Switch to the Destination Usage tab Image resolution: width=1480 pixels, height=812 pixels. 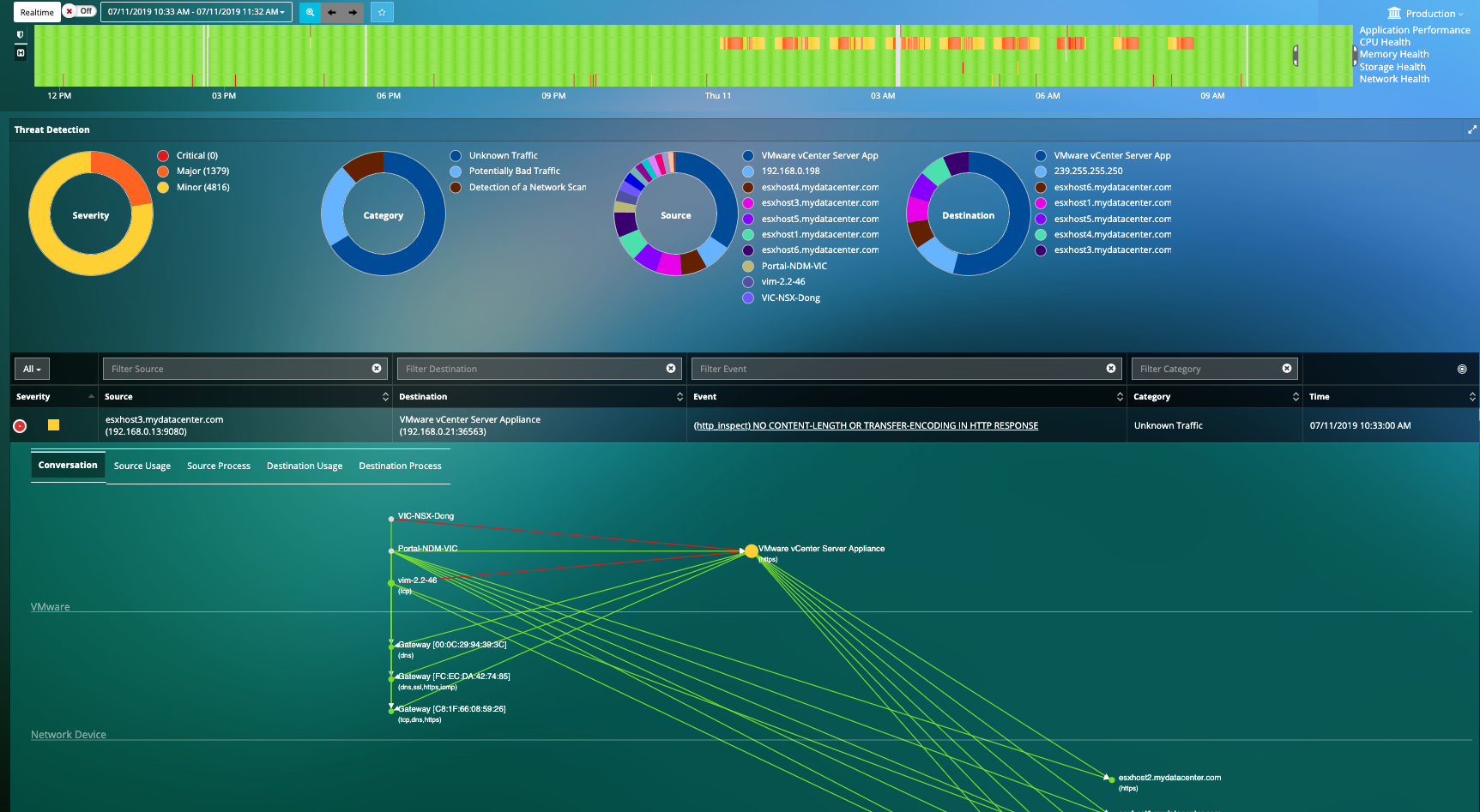(305, 466)
